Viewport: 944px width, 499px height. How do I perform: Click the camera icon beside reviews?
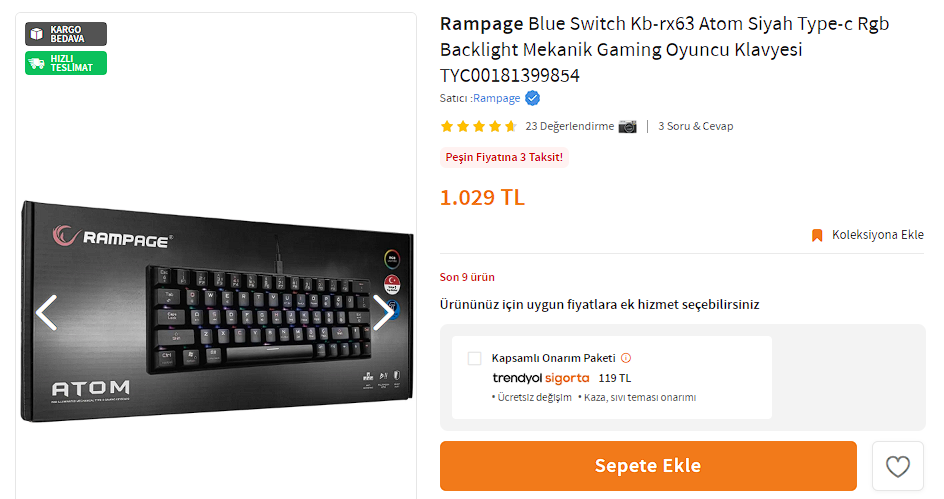click(627, 126)
